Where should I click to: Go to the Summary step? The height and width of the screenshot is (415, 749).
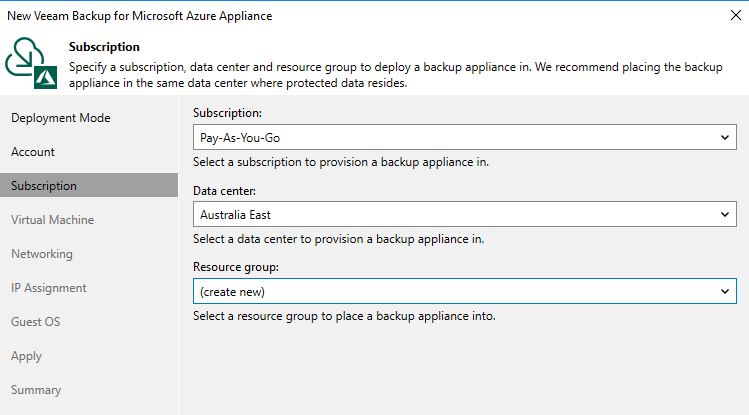coord(36,390)
